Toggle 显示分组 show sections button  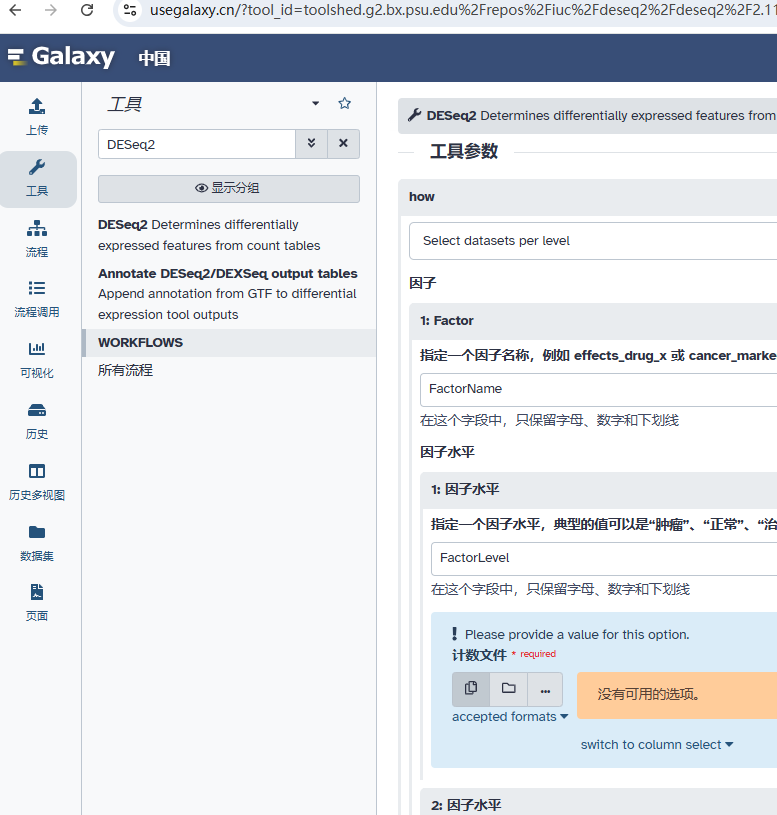(x=229, y=189)
